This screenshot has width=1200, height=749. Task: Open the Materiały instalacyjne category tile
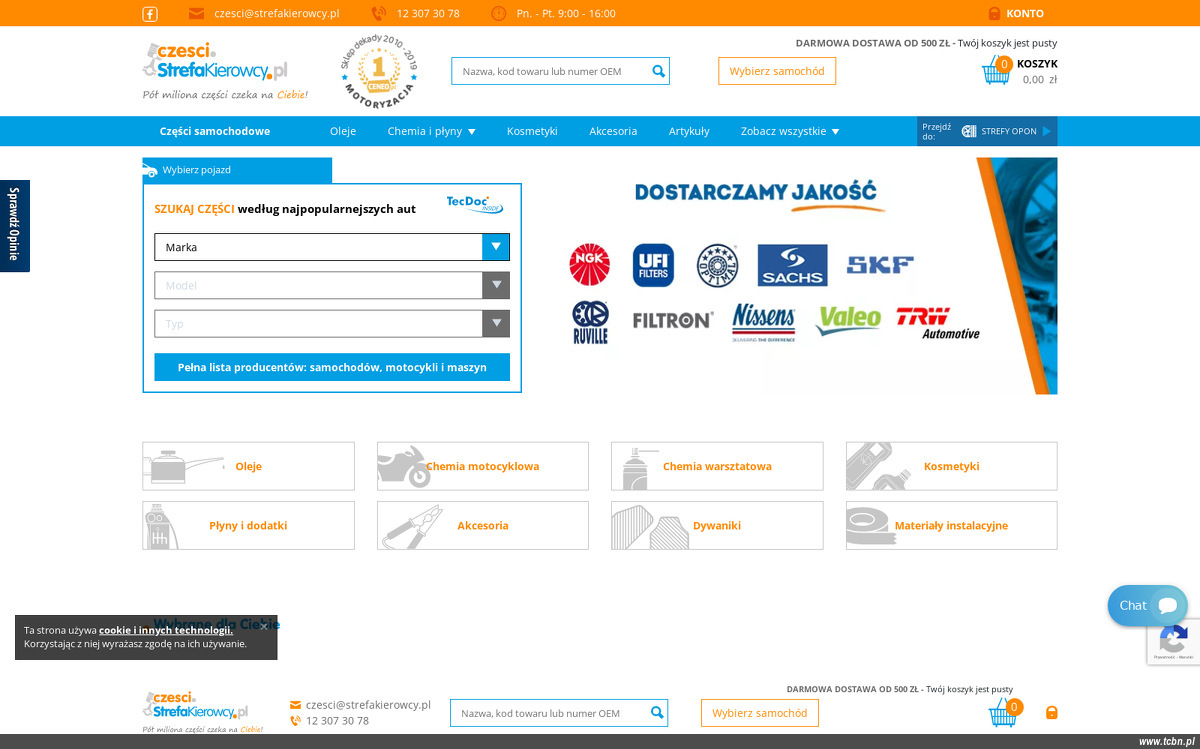[951, 525]
